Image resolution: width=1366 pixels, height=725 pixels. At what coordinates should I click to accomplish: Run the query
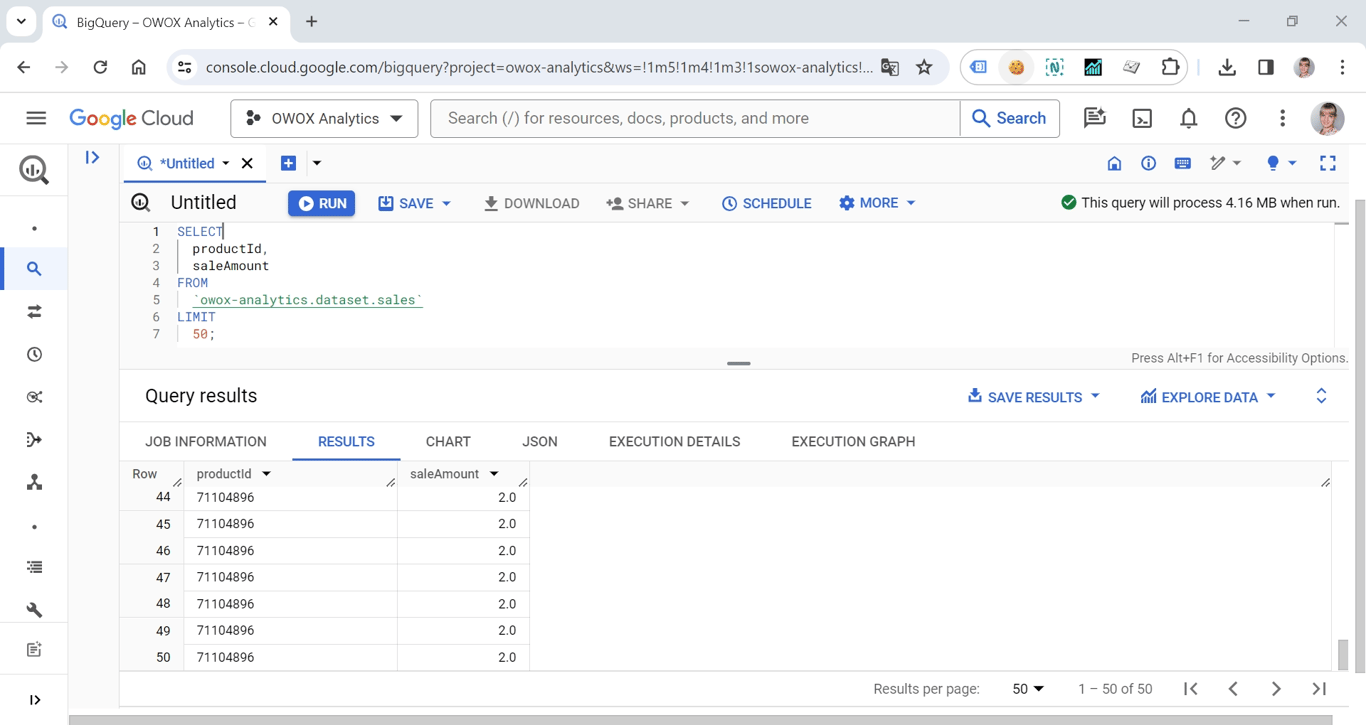tap(322, 203)
